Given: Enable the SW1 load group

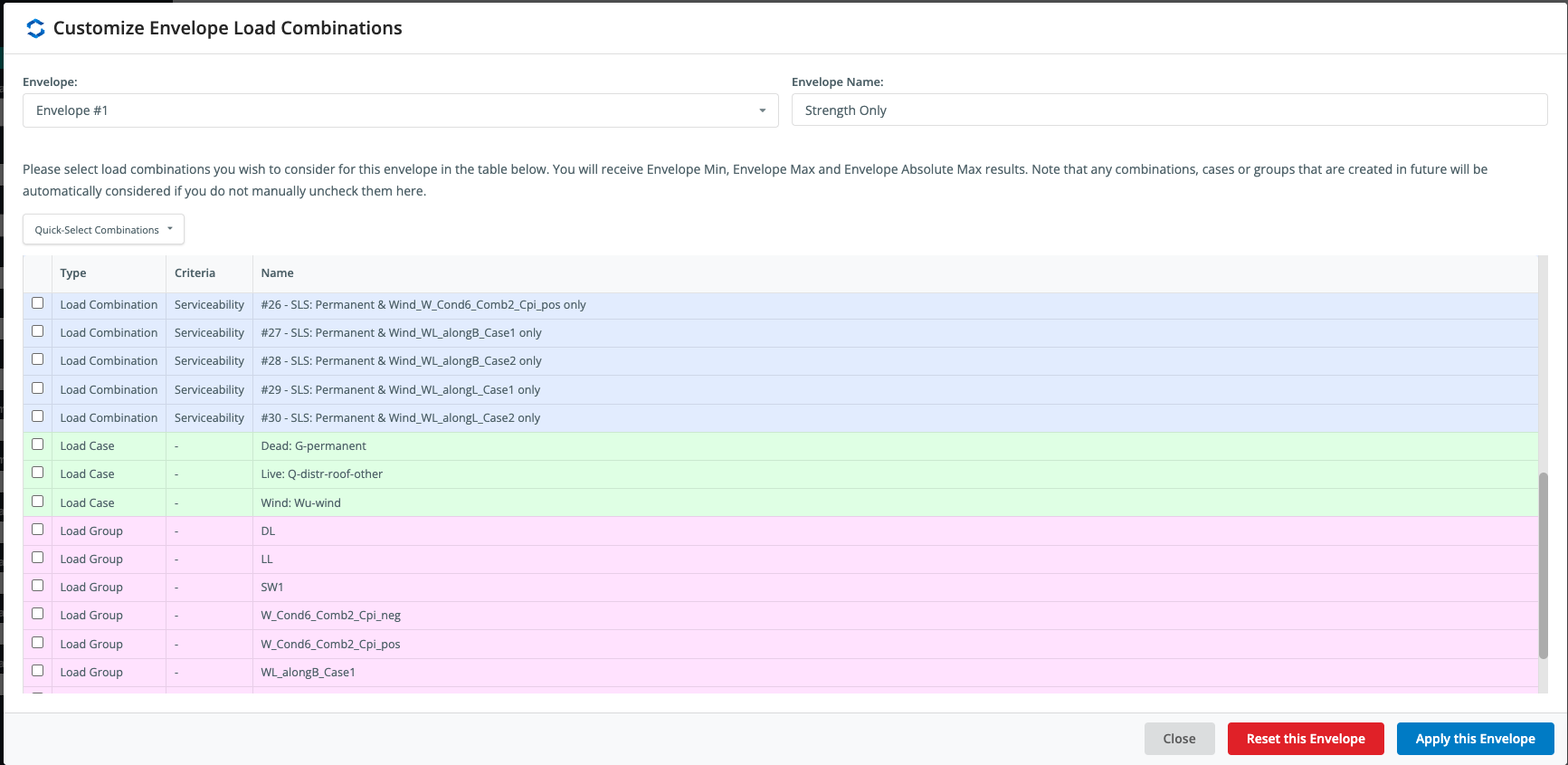Looking at the screenshot, I should 38,586.
